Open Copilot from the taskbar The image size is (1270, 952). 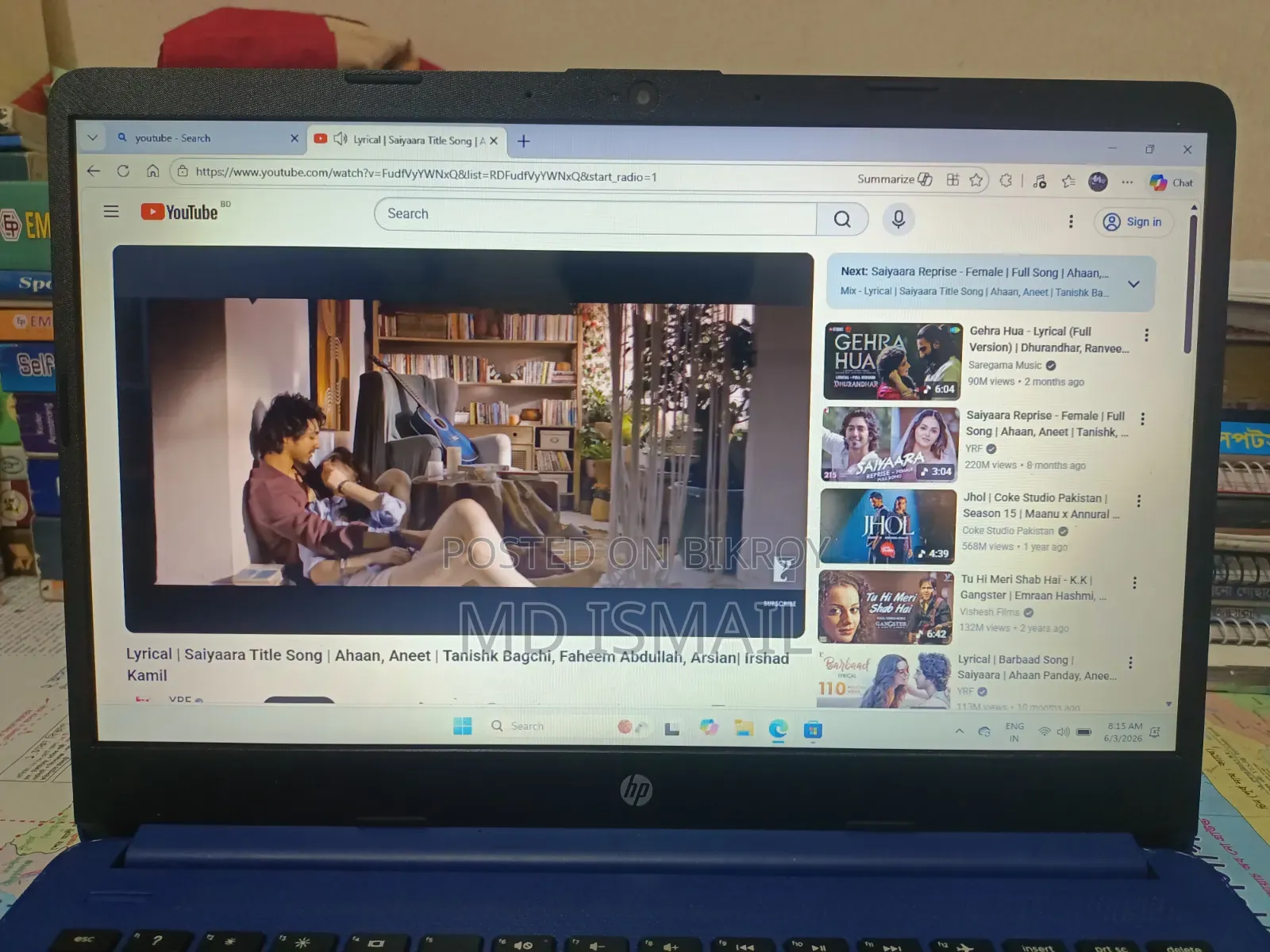pyautogui.click(x=708, y=727)
